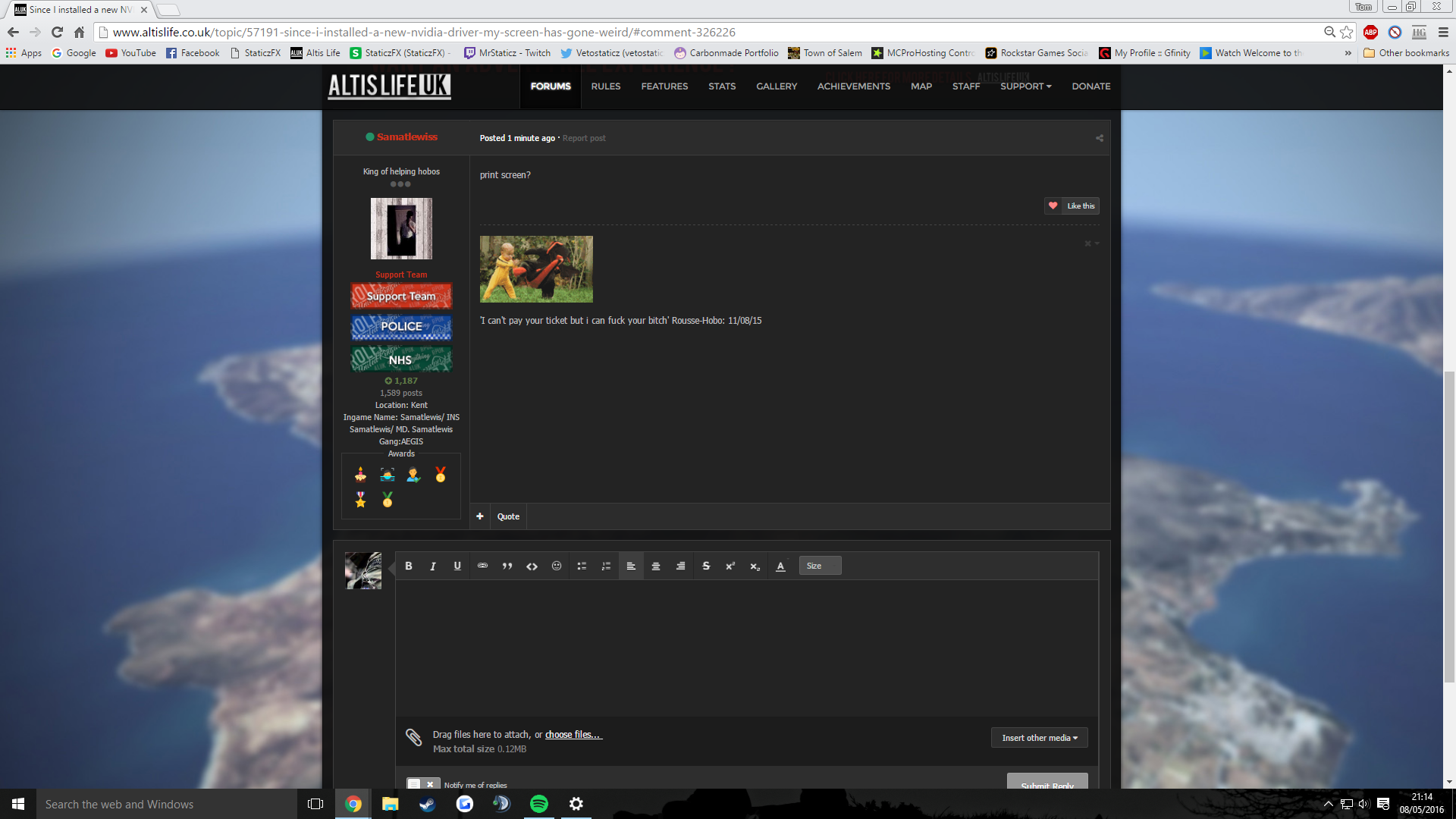Open the SUPPORT navigation dropdown
The height and width of the screenshot is (819, 1456).
coord(1025,86)
